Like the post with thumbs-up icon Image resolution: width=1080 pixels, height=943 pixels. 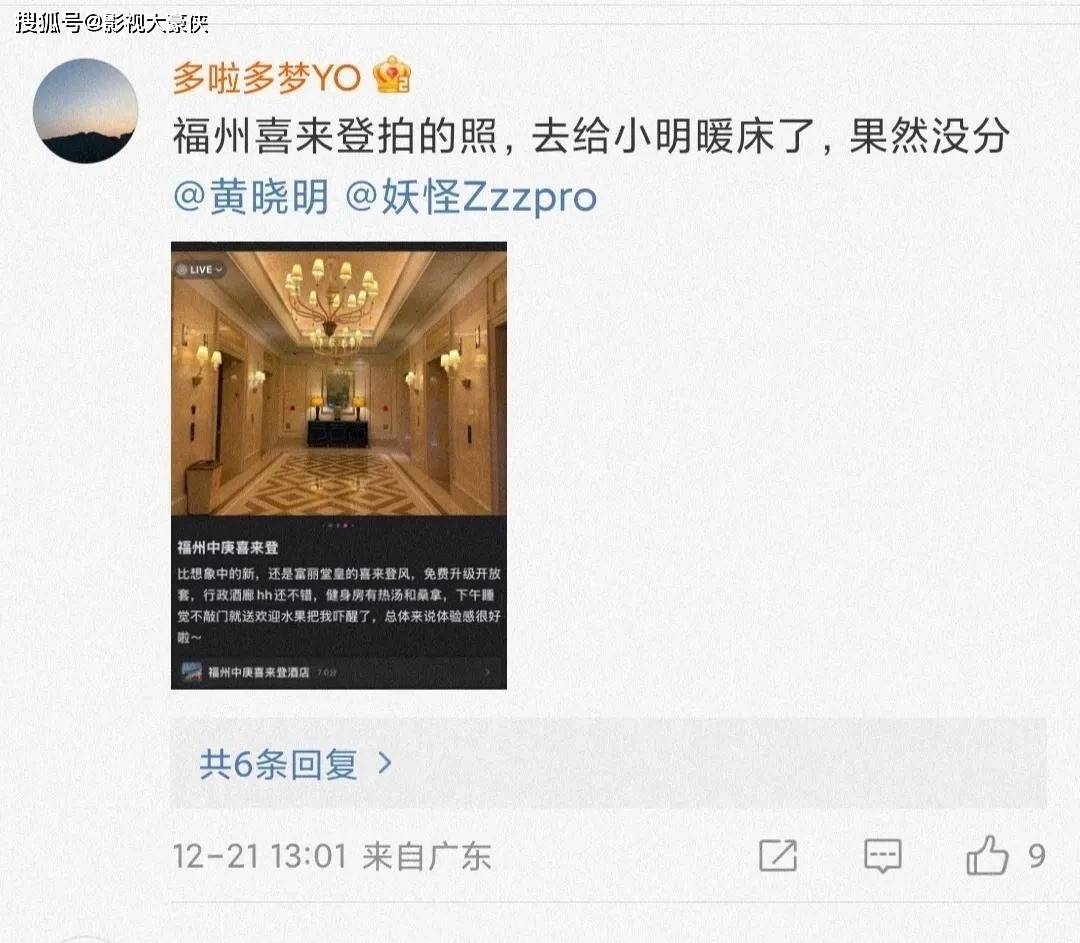pos(987,855)
